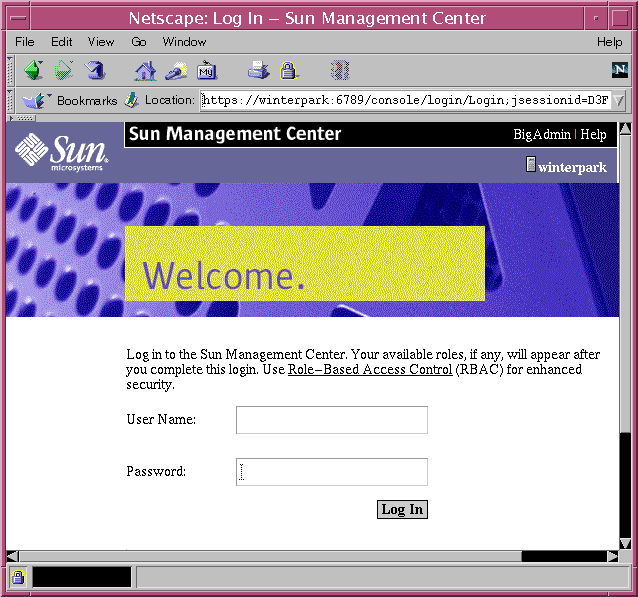Click the winterpark server name
Image resolution: width=638 pixels, height=597 pixels.
pyautogui.click(x=572, y=167)
